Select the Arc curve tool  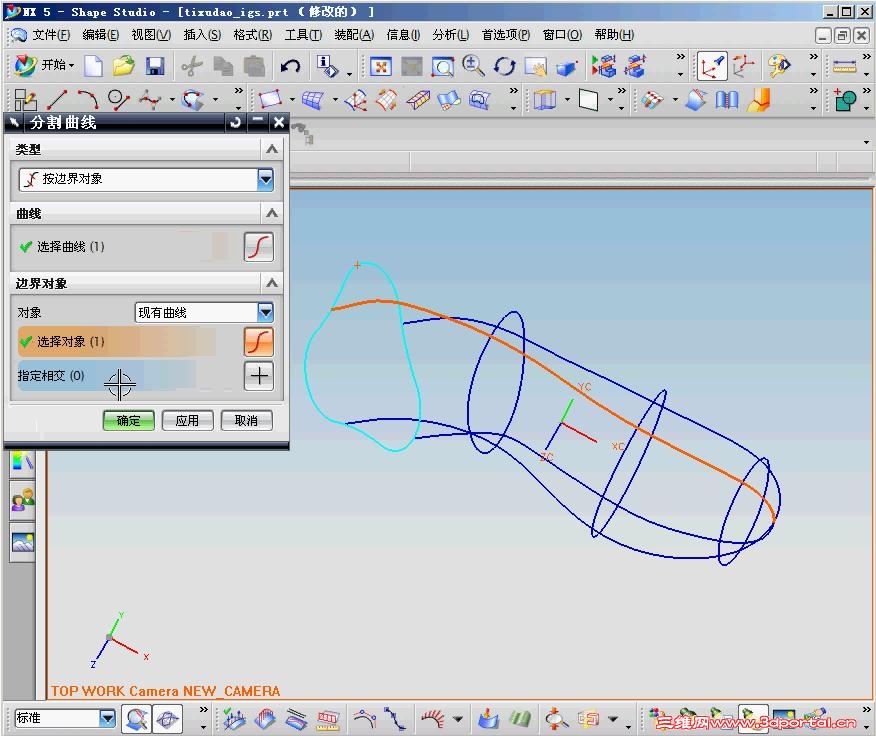(x=87, y=99)
